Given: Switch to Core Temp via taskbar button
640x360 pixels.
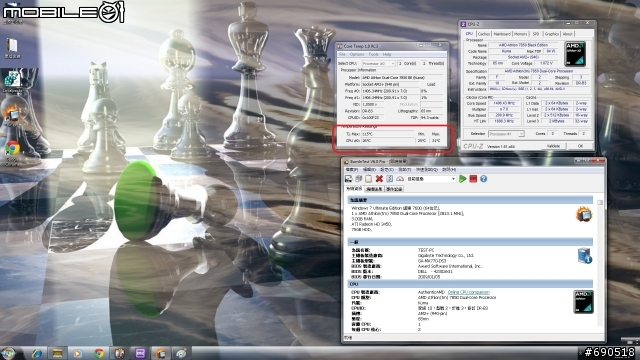Looking at the screenshot, I should 119,353.
